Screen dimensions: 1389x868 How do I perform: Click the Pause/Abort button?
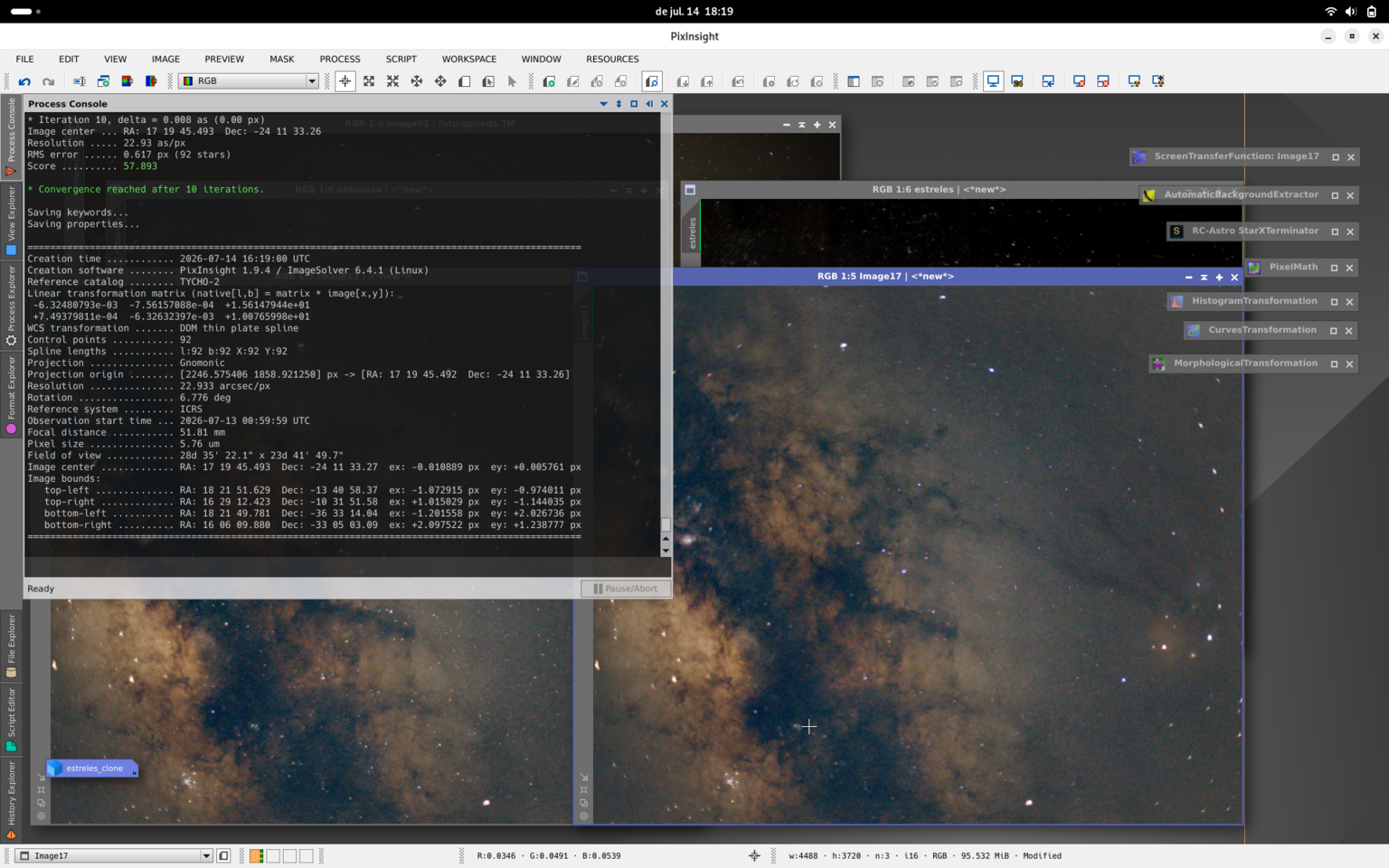coord(626,589)
